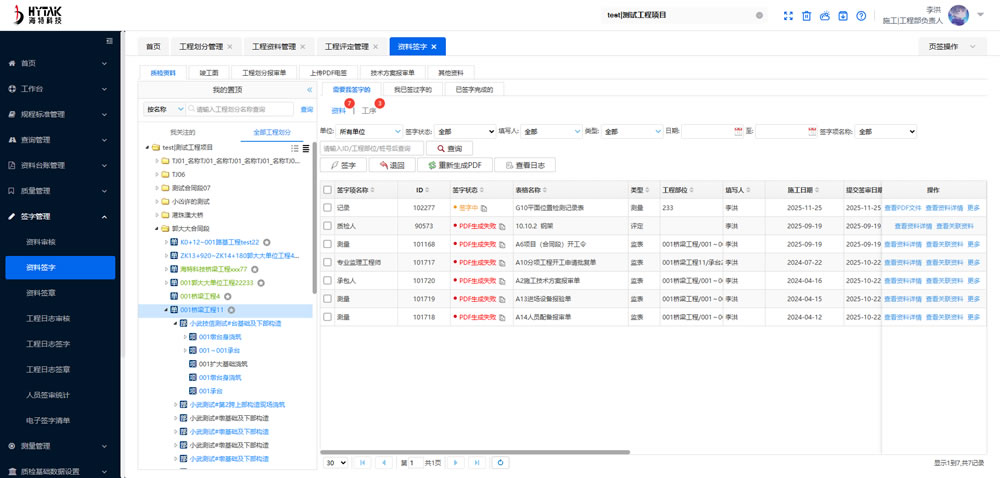
Task: Check the select-all checkbox in table header
Action: [327, 190]
